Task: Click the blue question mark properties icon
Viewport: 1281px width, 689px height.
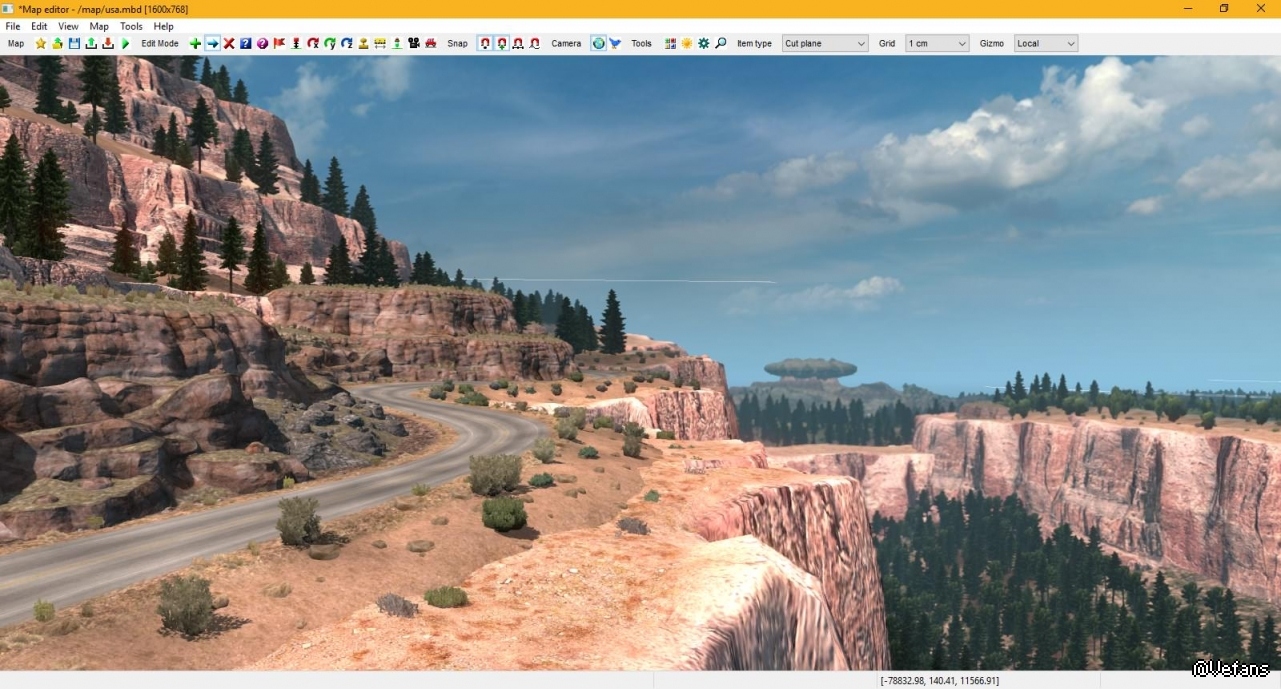Action: click(x=245, y=44)
